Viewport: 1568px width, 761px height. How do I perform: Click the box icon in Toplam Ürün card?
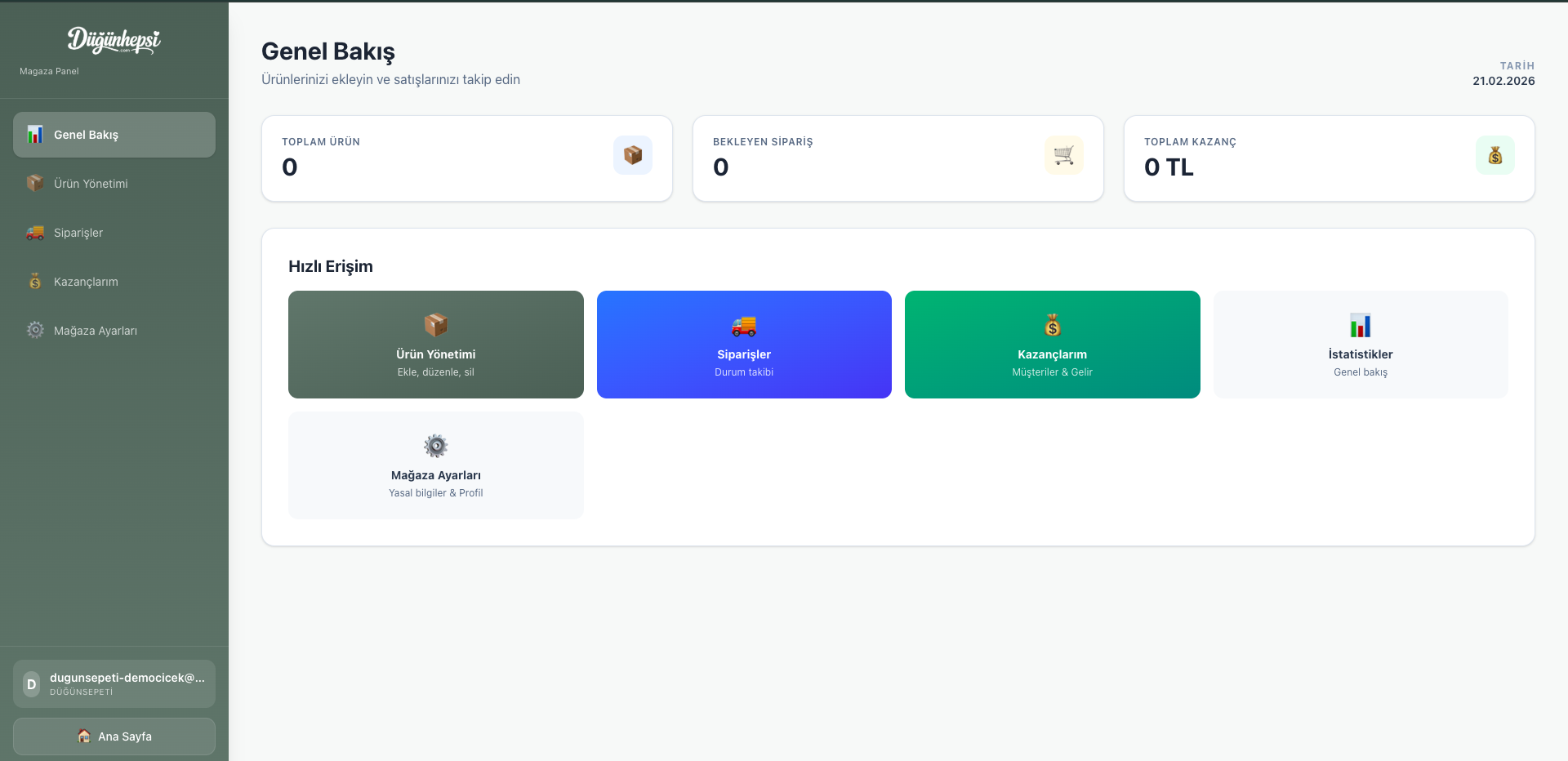pos(633,155)
